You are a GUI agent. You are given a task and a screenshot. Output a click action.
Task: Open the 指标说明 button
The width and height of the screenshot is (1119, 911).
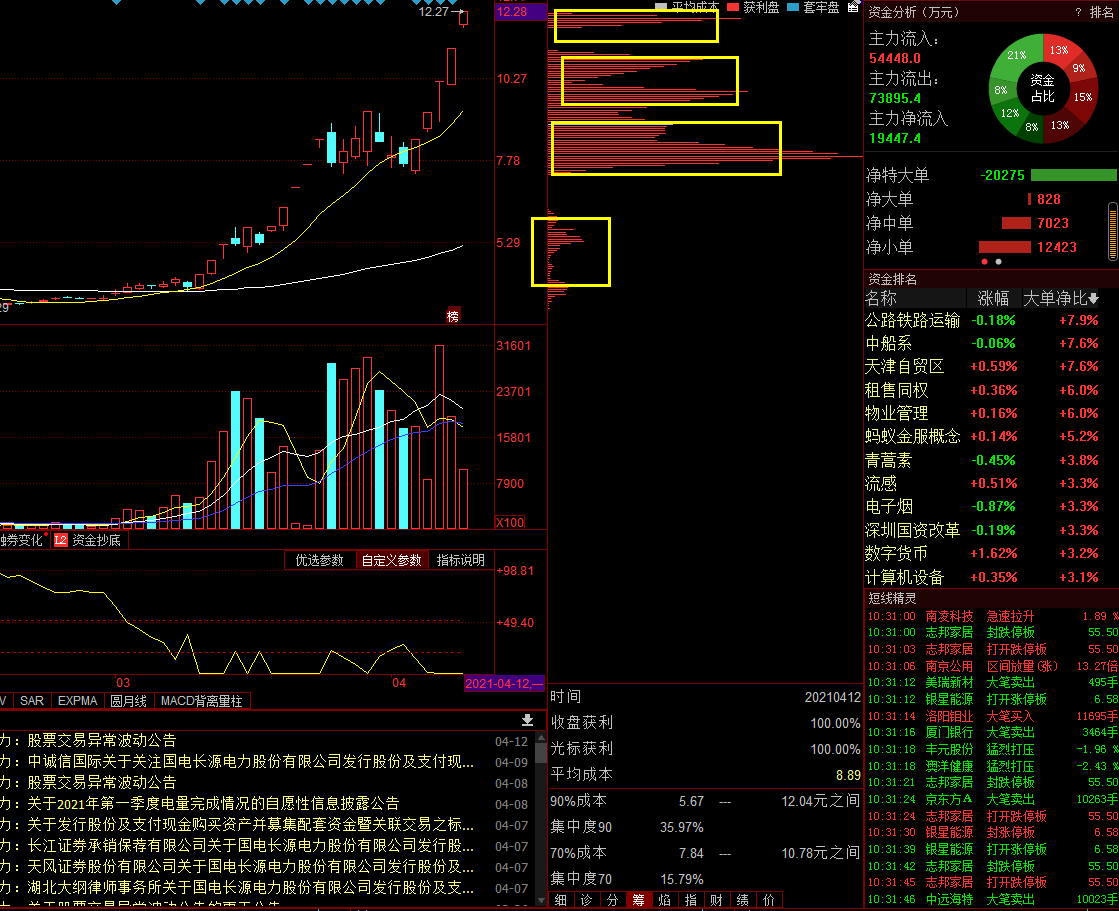coord(460,560)
